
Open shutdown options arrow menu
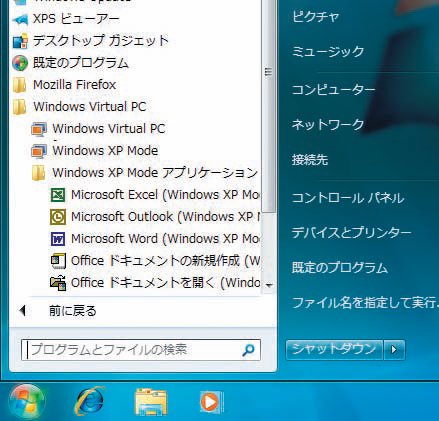(x=394, y=349)
